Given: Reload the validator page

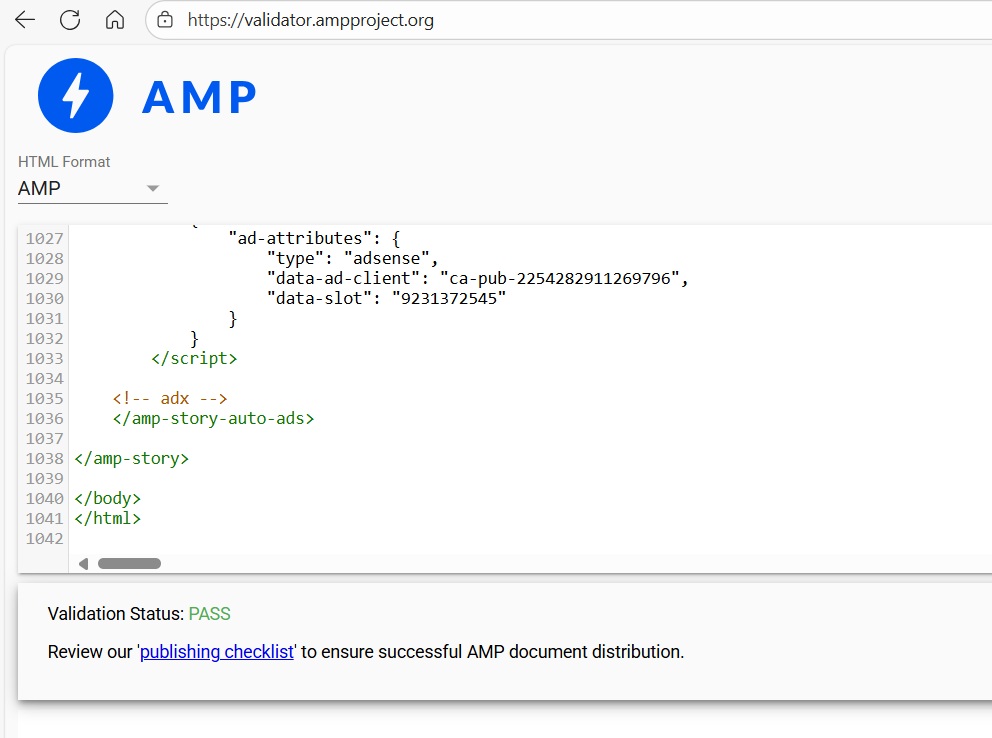Looking at the screenshot, I should [x=70, y=20].
